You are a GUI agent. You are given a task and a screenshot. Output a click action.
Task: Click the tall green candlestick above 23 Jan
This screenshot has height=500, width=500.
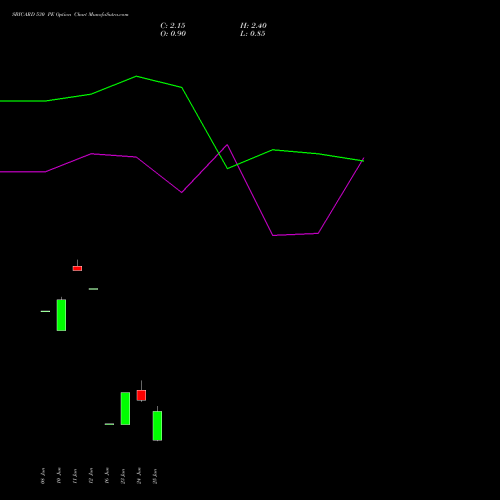click(125, 408)
